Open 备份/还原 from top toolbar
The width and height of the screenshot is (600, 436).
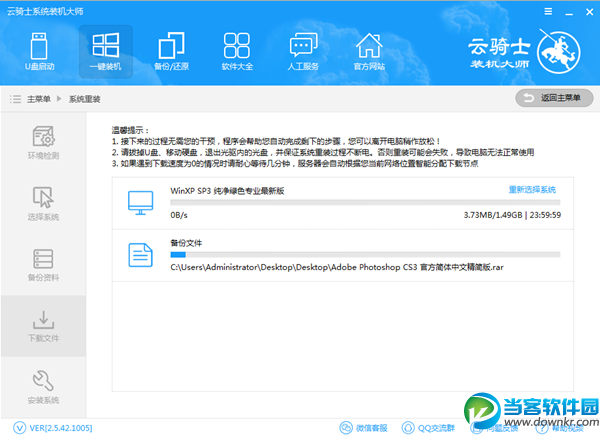[x=171, y=52]
